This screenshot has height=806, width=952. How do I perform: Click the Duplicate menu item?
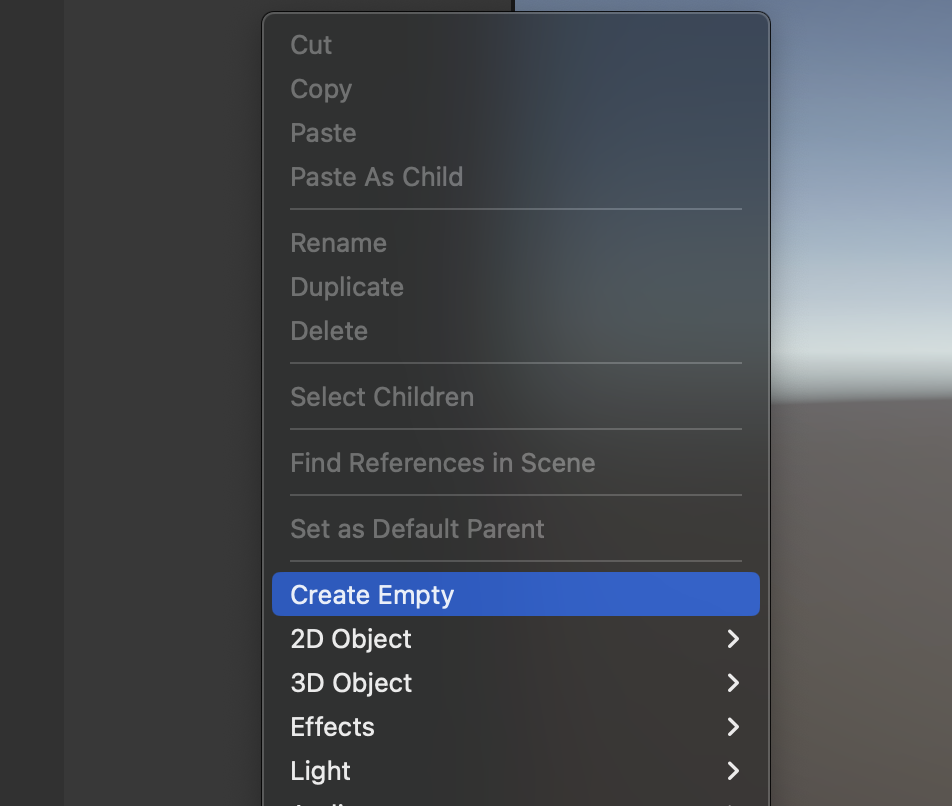pos(347,287)
